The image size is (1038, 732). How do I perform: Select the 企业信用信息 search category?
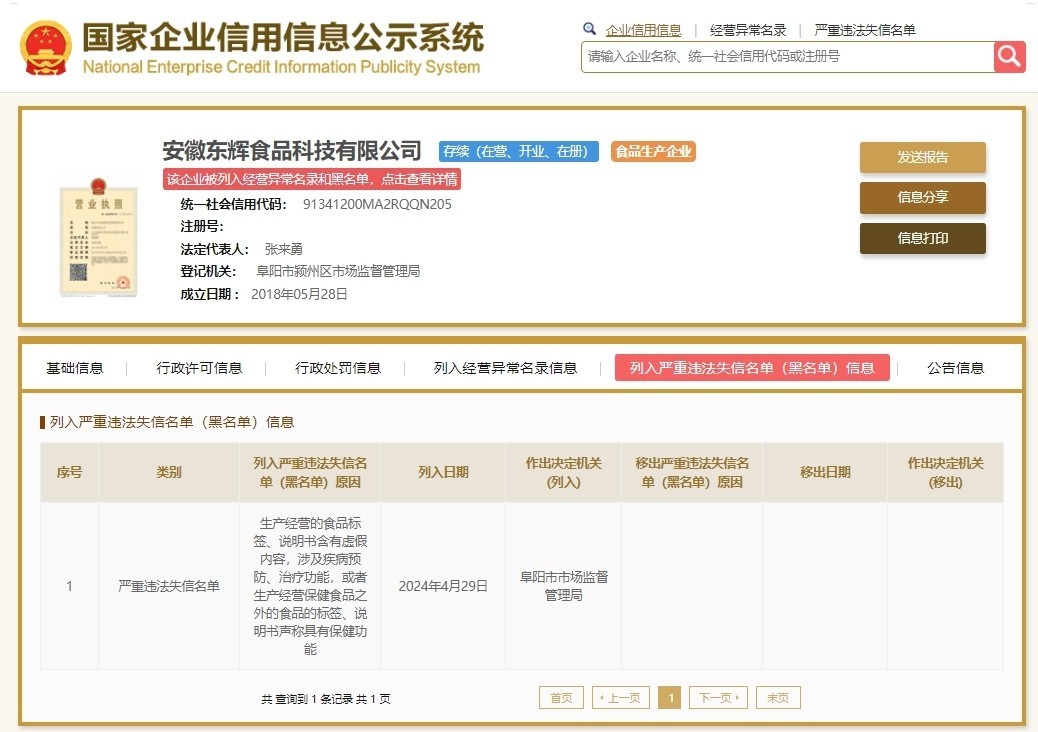(643, 30)
